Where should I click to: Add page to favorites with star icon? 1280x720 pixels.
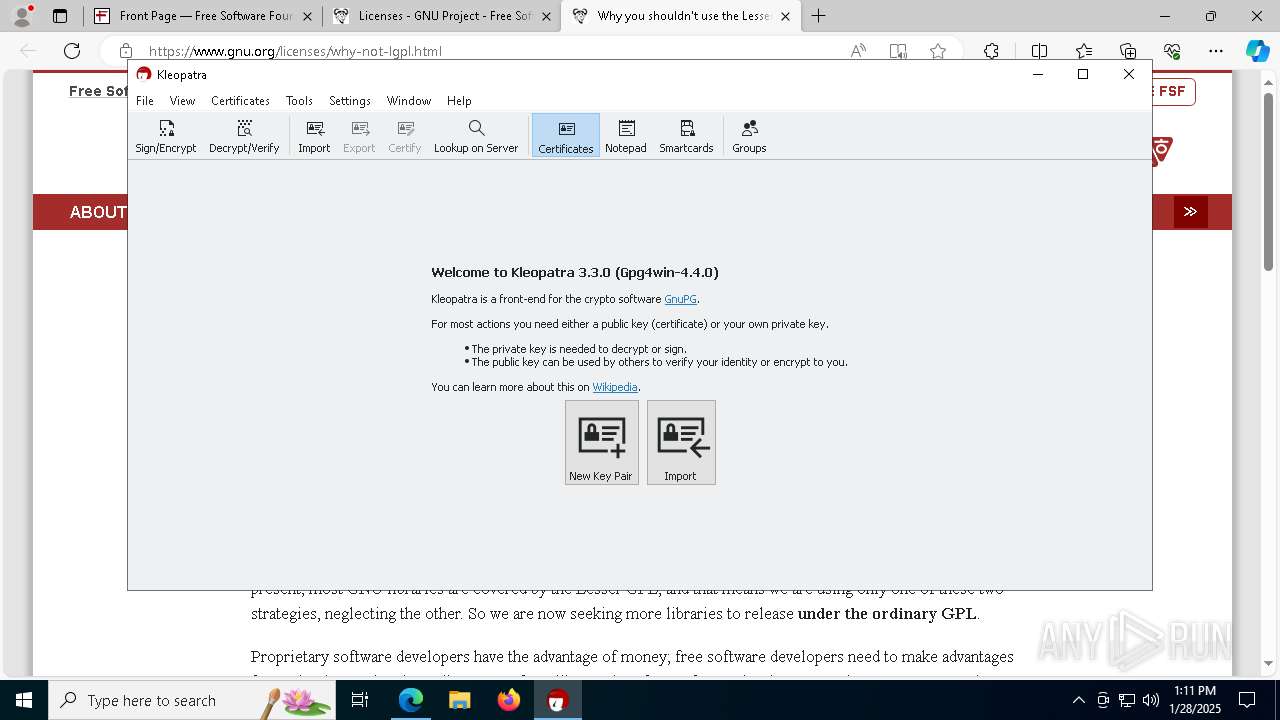pyautogui.click(x=938, y=51)
